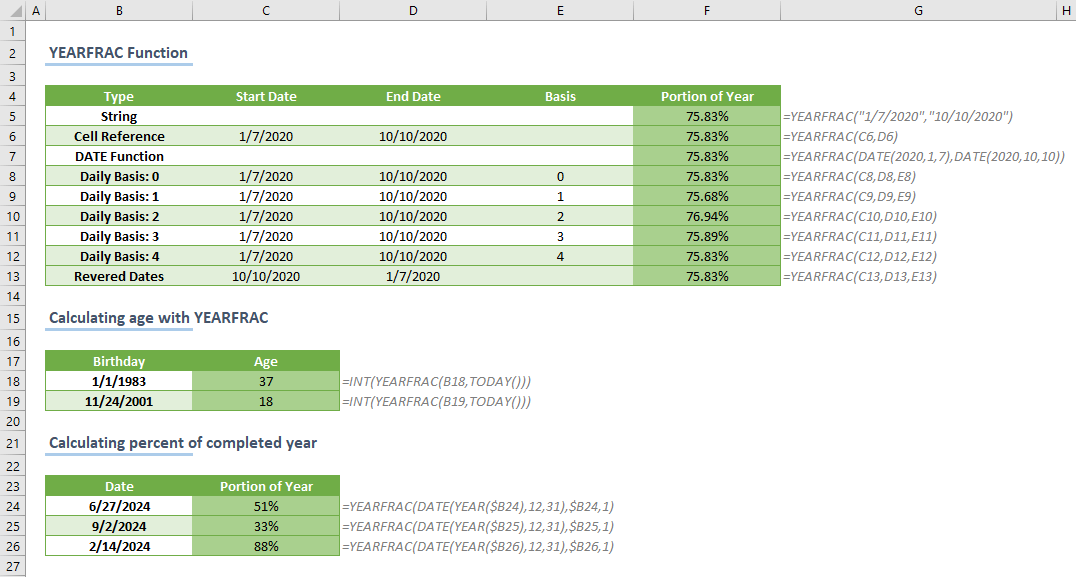Select column F header

707,11
